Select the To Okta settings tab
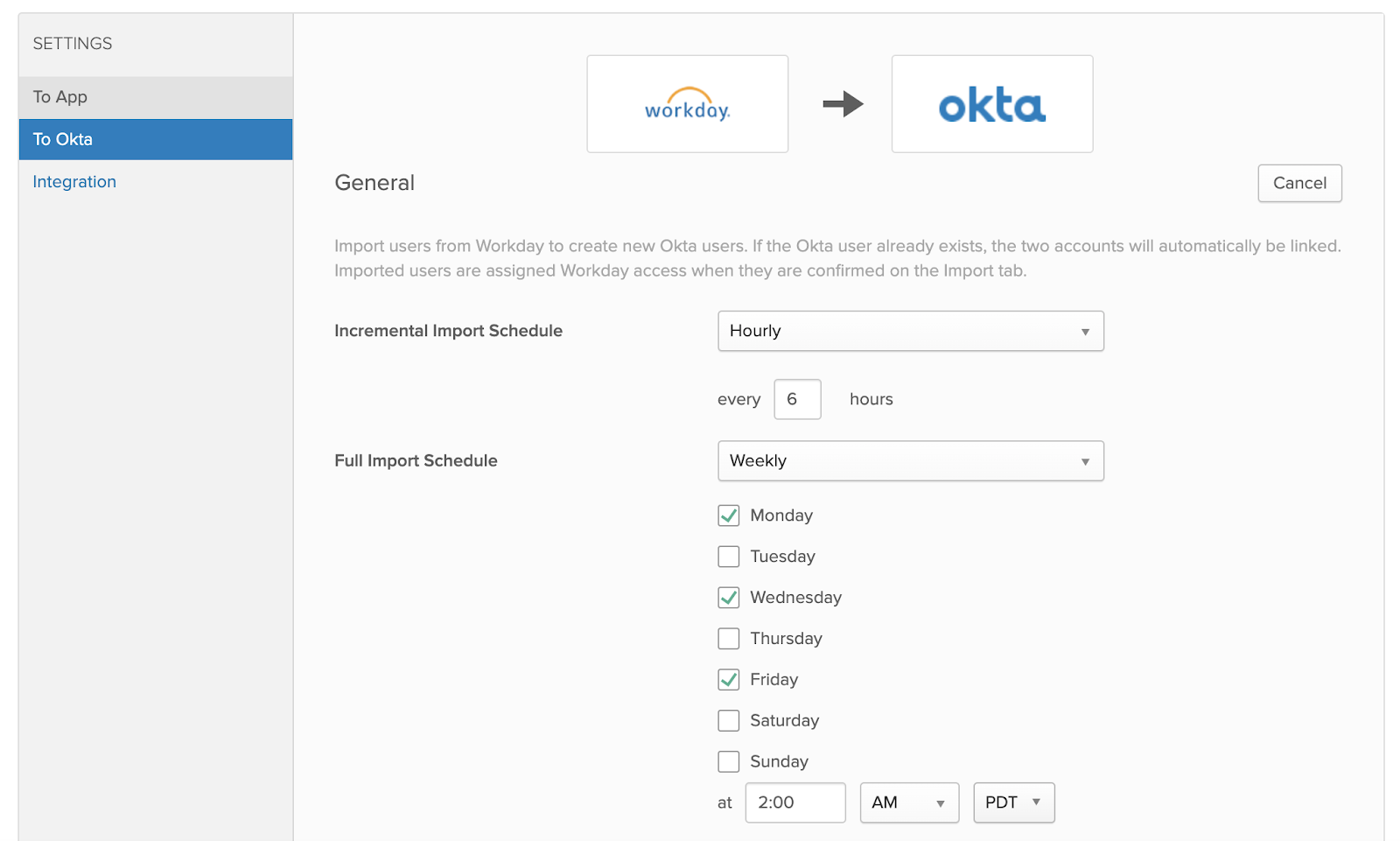 (x=156, y=139)
